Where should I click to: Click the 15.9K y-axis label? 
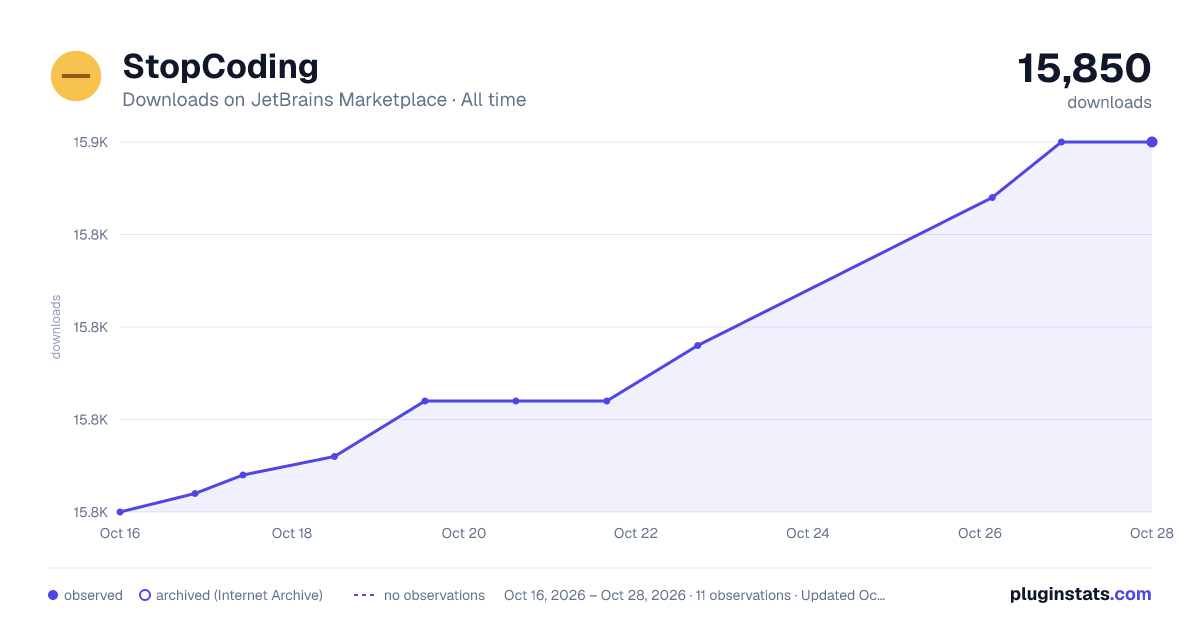91,142
